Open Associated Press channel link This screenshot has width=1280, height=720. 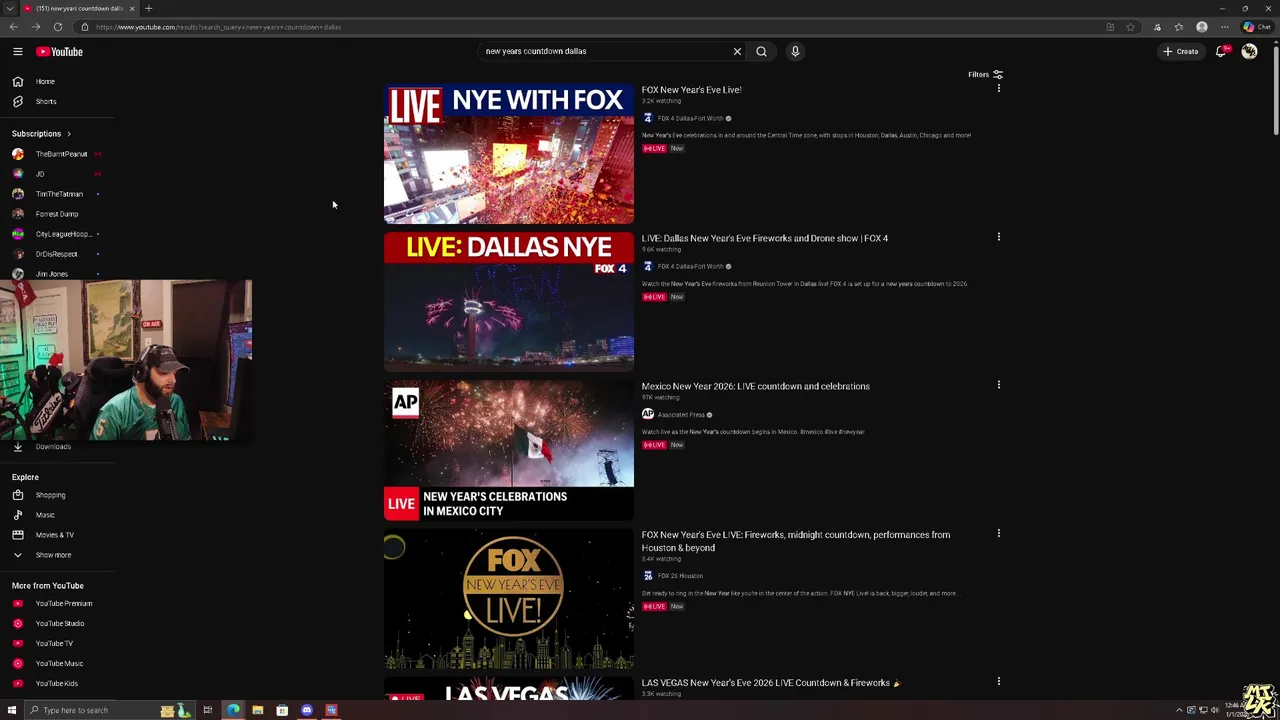(x=681, y=415)
